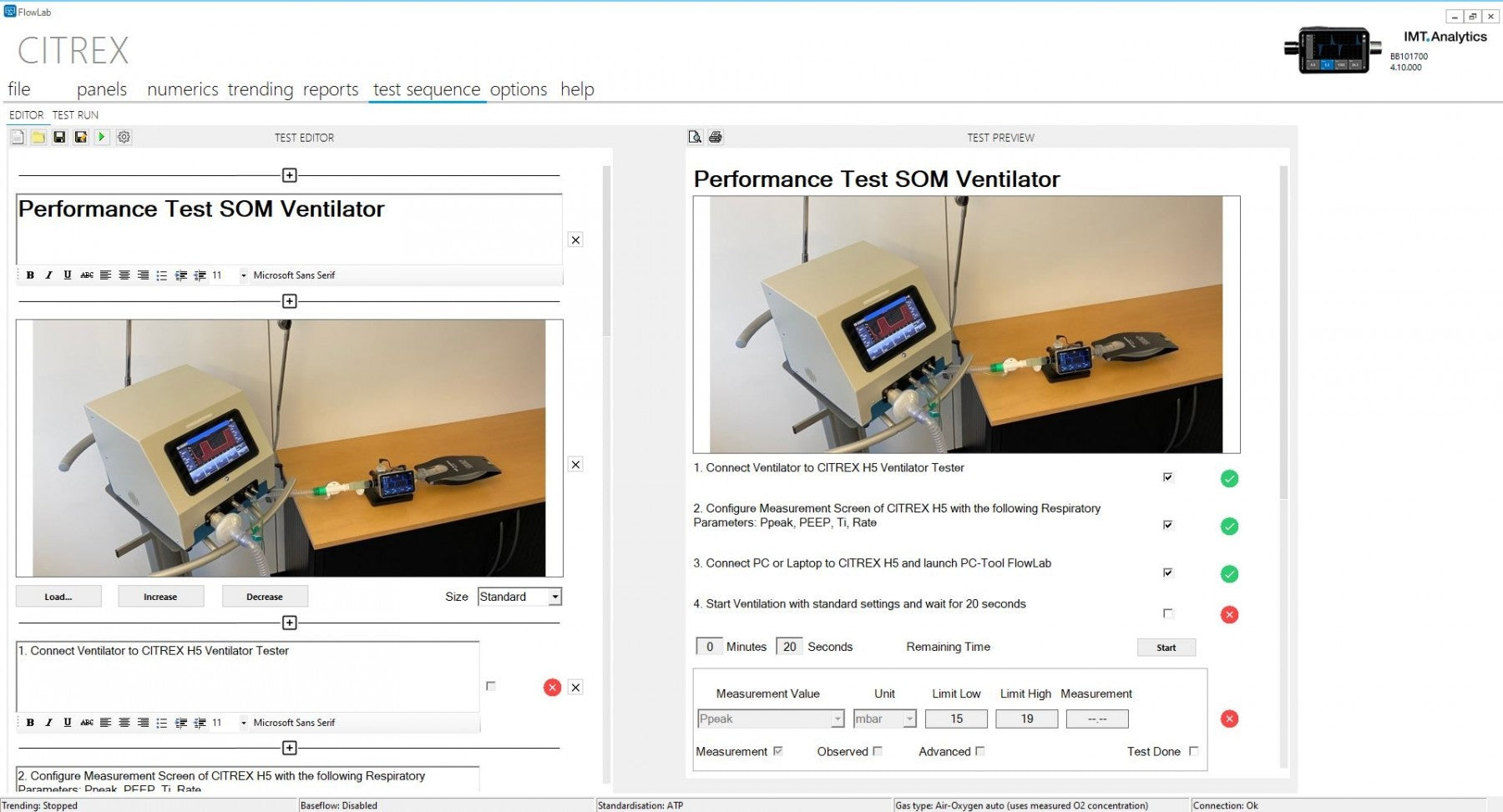Save the current test sequence
The image size is (1503, 812).
[x=58, y=137]
